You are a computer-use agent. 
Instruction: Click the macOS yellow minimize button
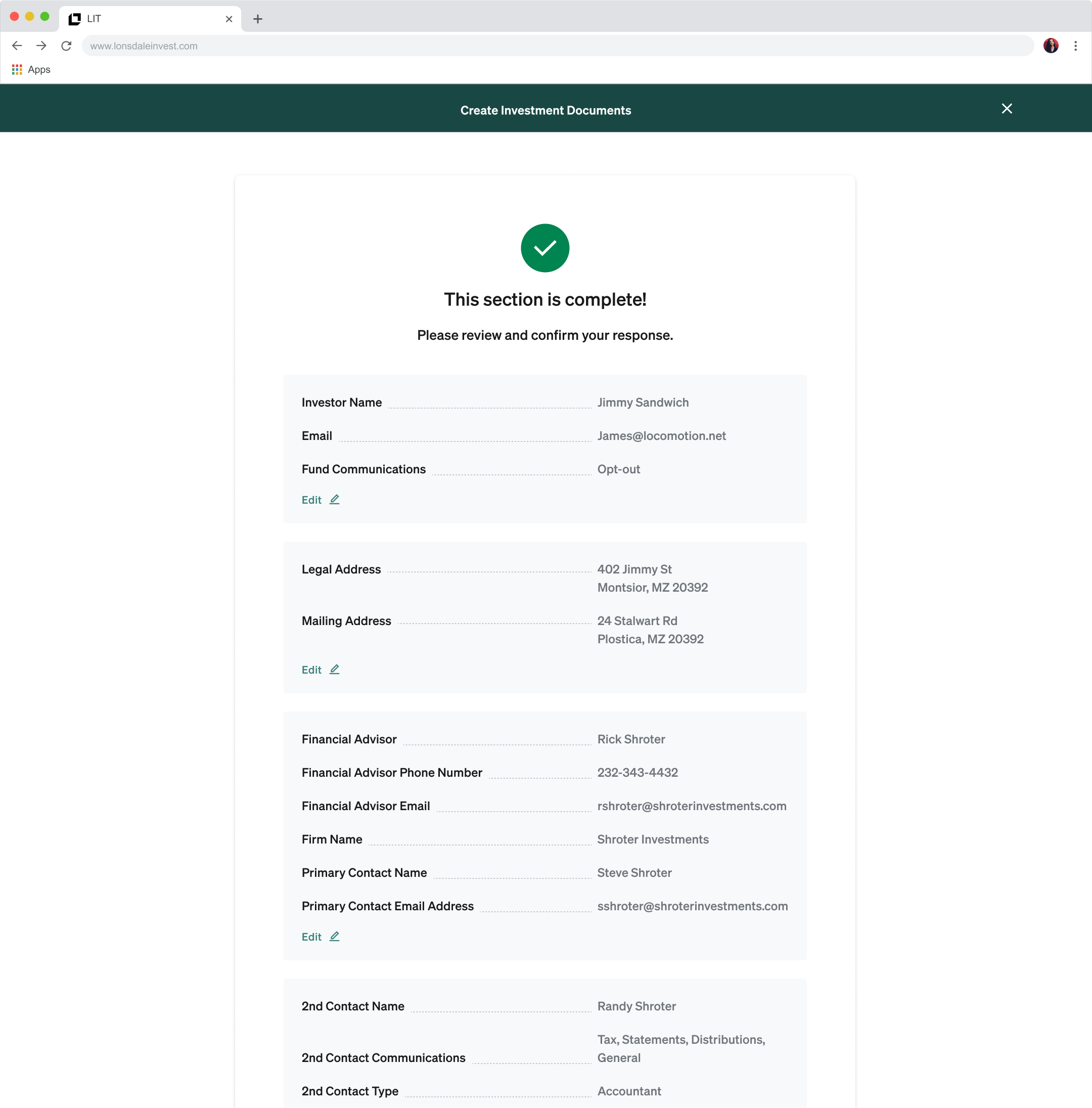click(x=30, y=16)
